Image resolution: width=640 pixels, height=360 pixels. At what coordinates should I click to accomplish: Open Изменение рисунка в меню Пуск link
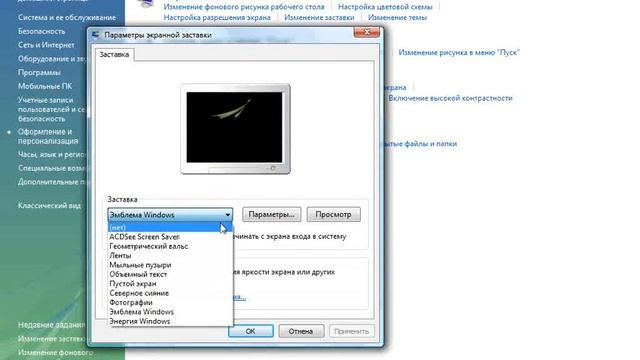459,53
